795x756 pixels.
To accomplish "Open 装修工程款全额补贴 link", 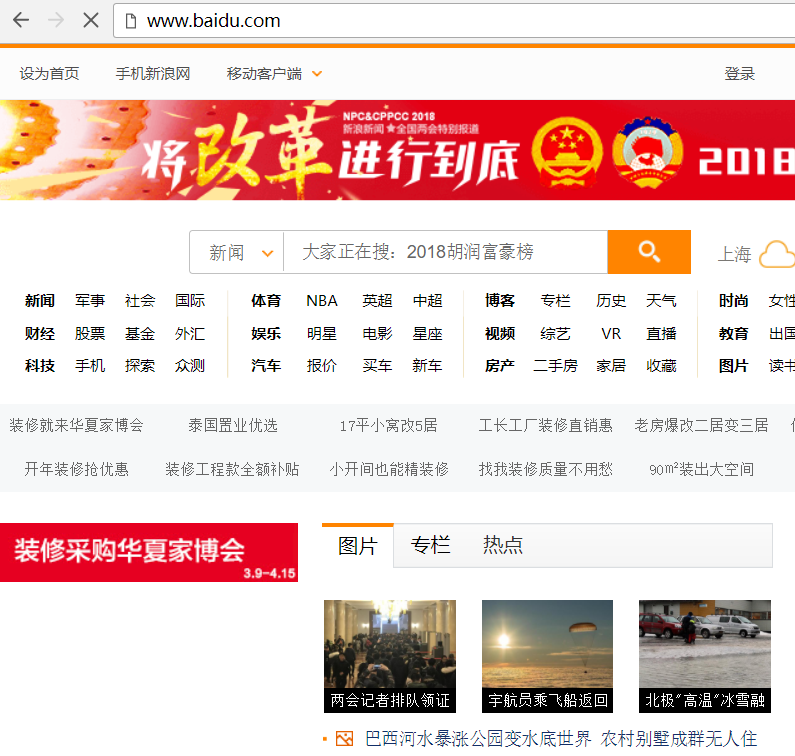I will 232,470.
